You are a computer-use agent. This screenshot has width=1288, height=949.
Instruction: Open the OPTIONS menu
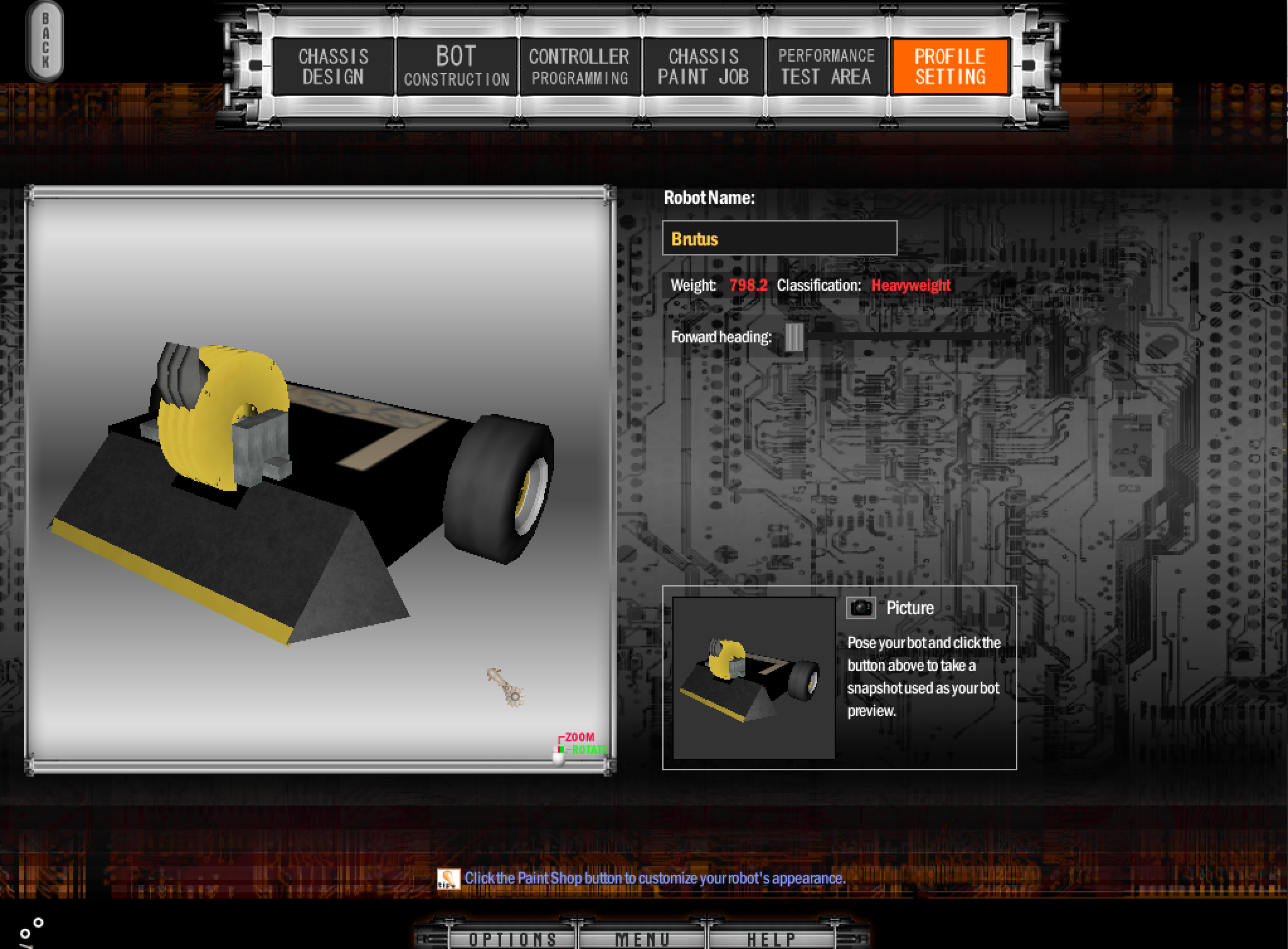(x=512, y=939)
